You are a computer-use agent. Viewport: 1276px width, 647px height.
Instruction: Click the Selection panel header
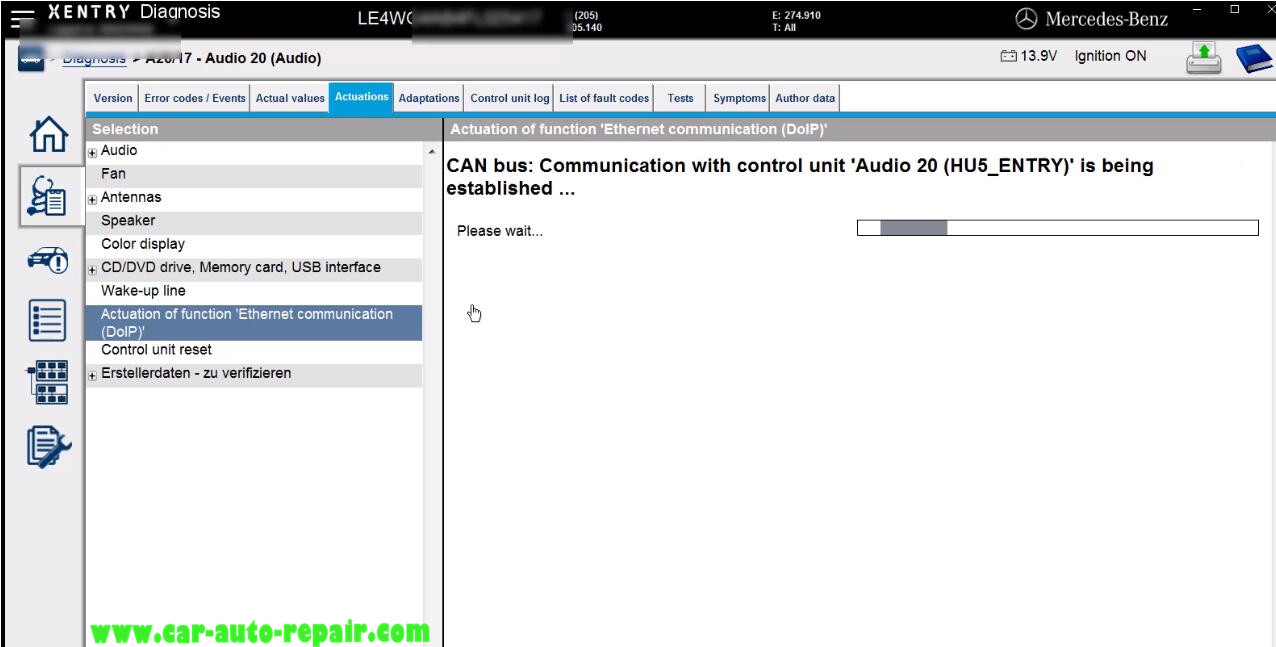tap(264, 129)
